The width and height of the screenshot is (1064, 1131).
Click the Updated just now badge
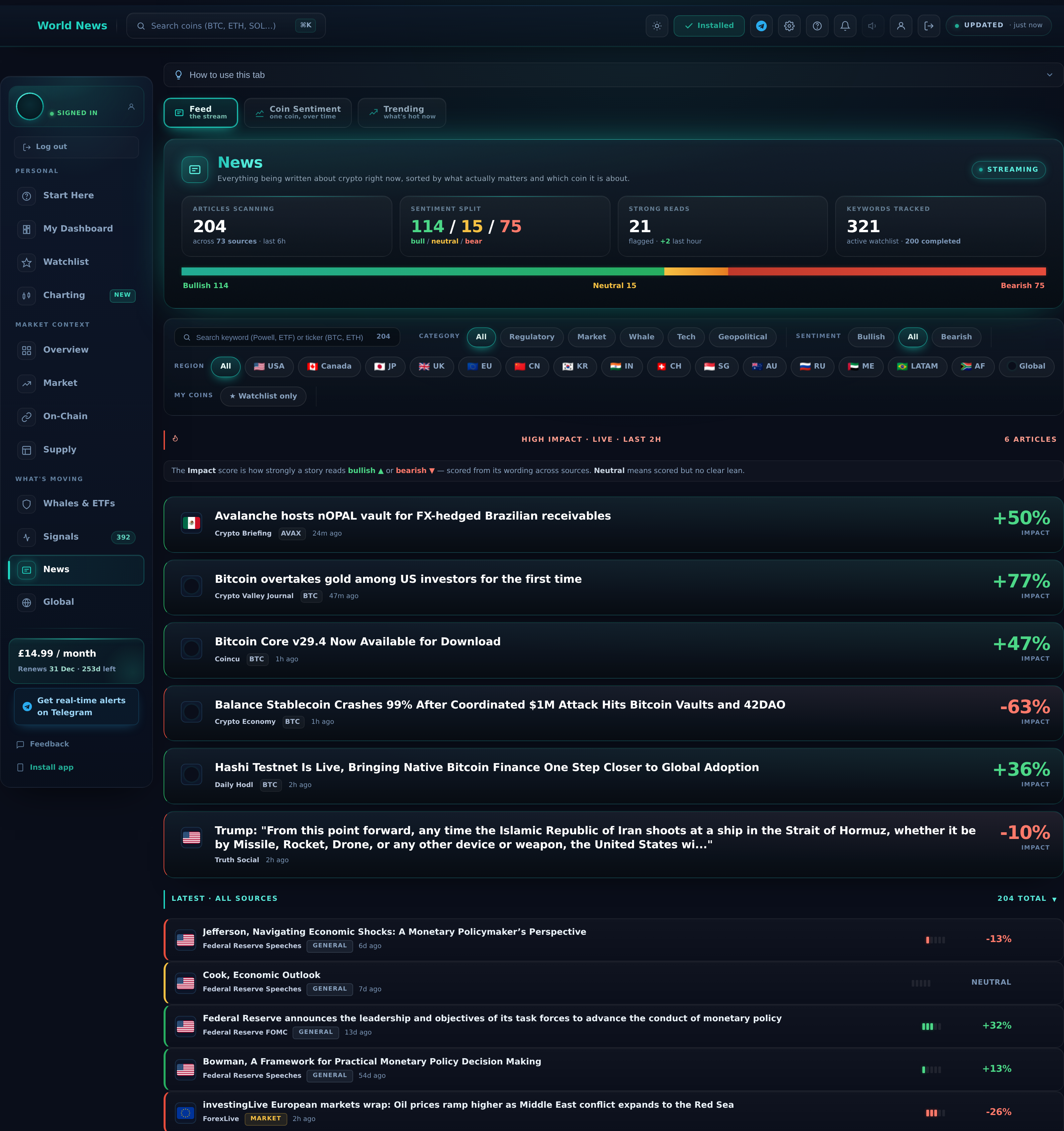pos(998,26)
